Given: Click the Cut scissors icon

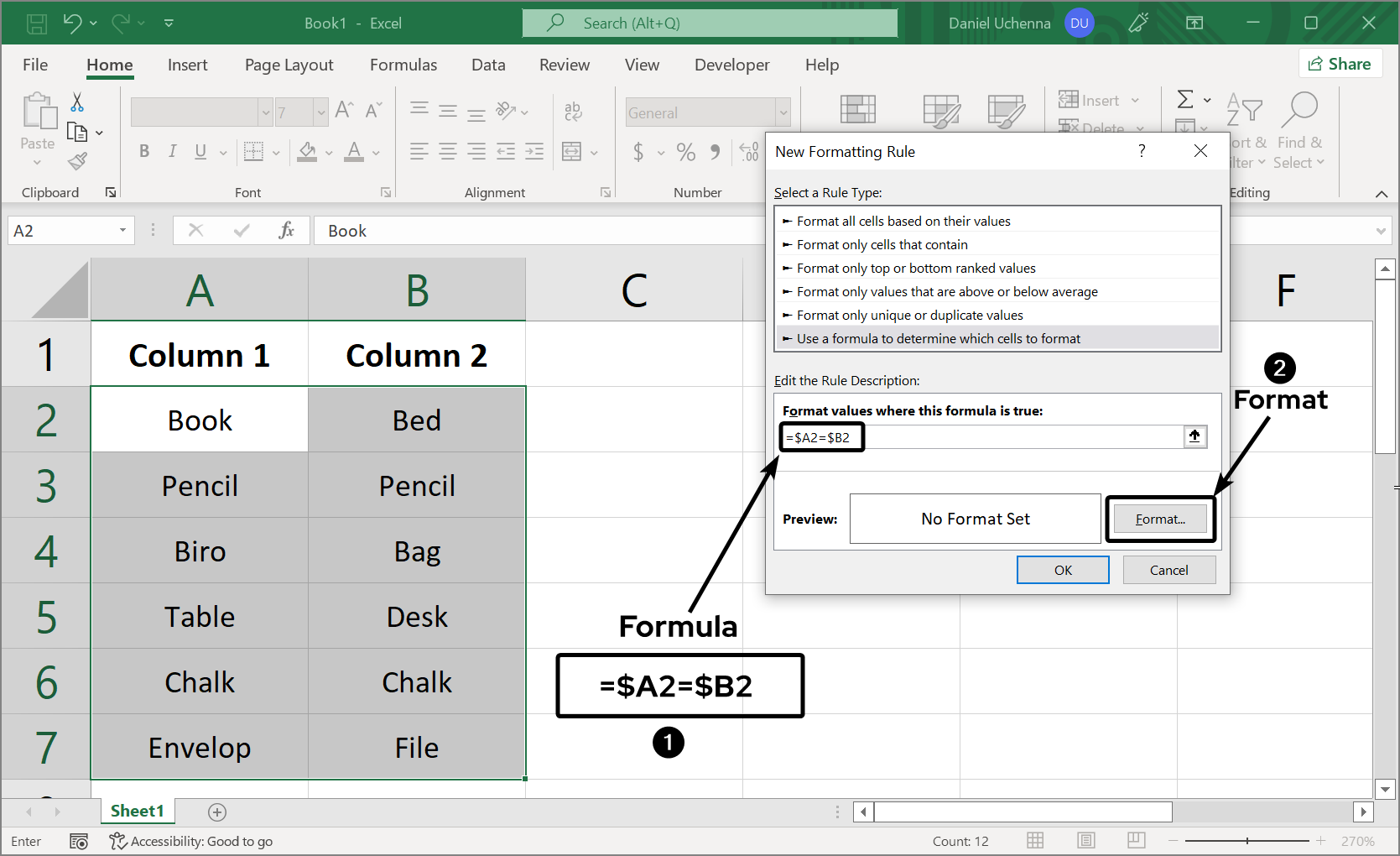Looking at the screenshot, I should [x=77, y=102].
